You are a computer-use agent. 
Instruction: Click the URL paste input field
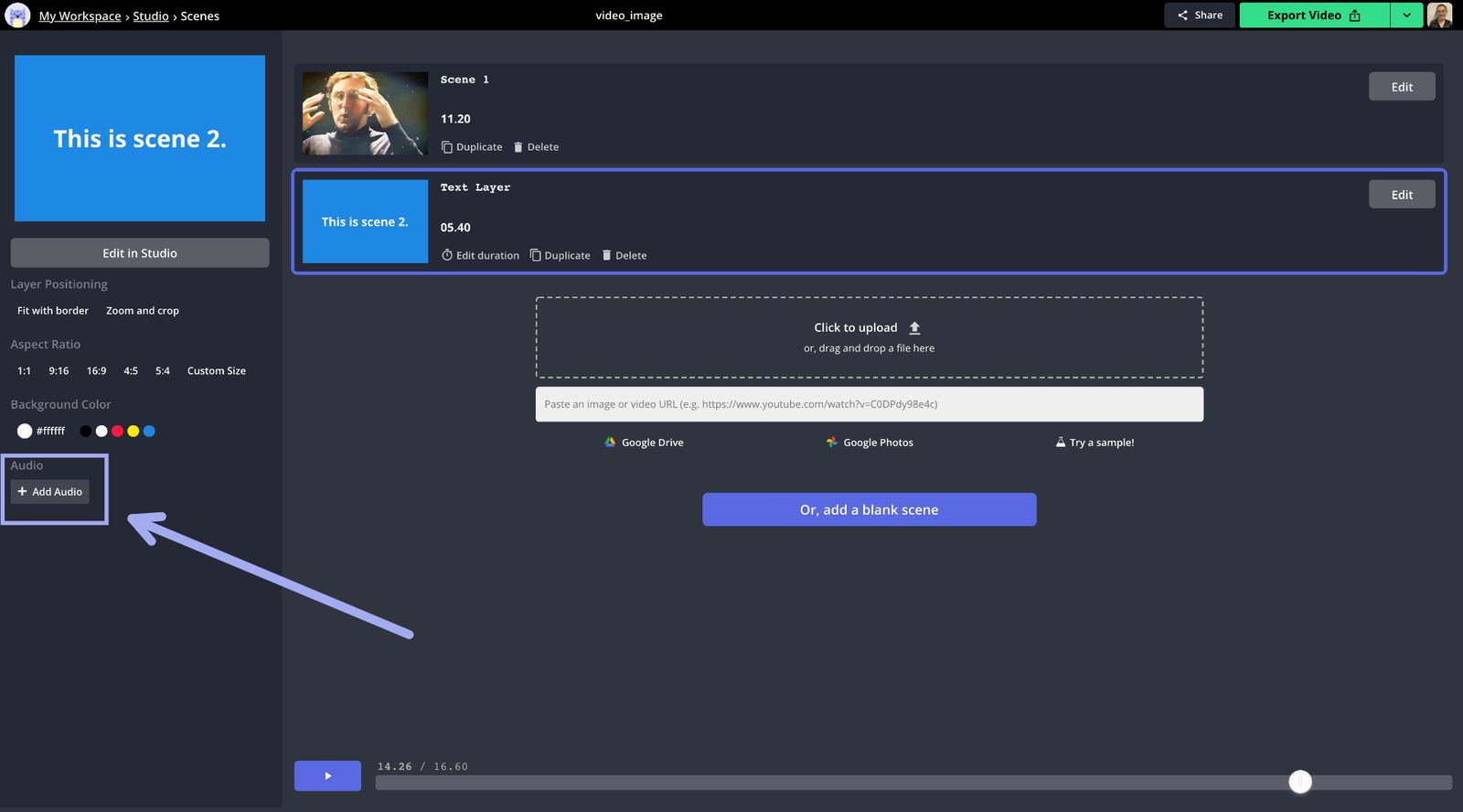869,404
